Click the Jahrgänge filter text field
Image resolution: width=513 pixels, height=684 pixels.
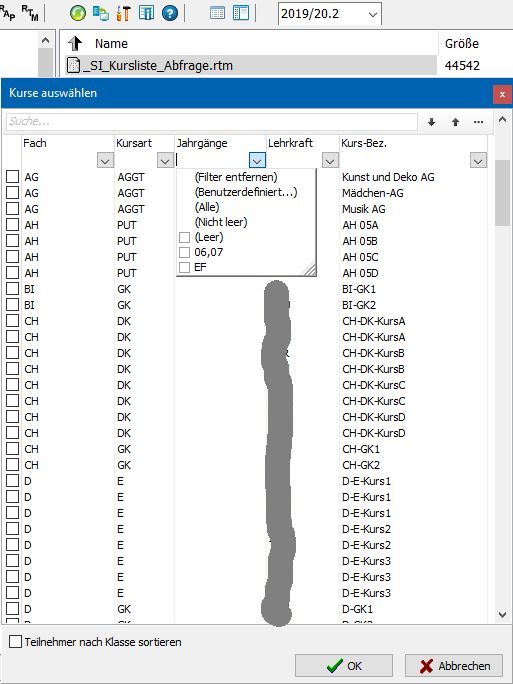pyautogui.click(x=212, y=161)
